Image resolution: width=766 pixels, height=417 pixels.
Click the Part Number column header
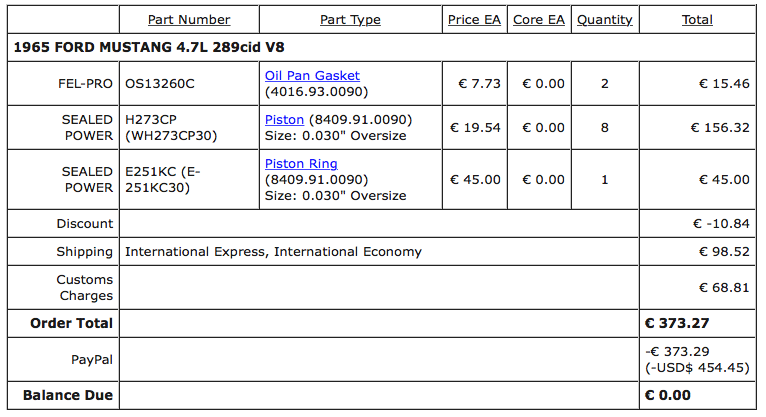189,20
